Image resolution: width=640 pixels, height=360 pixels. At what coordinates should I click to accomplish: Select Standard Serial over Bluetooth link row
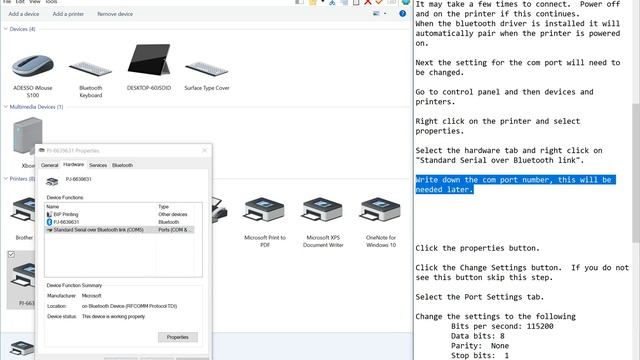[x=119, y=230]
